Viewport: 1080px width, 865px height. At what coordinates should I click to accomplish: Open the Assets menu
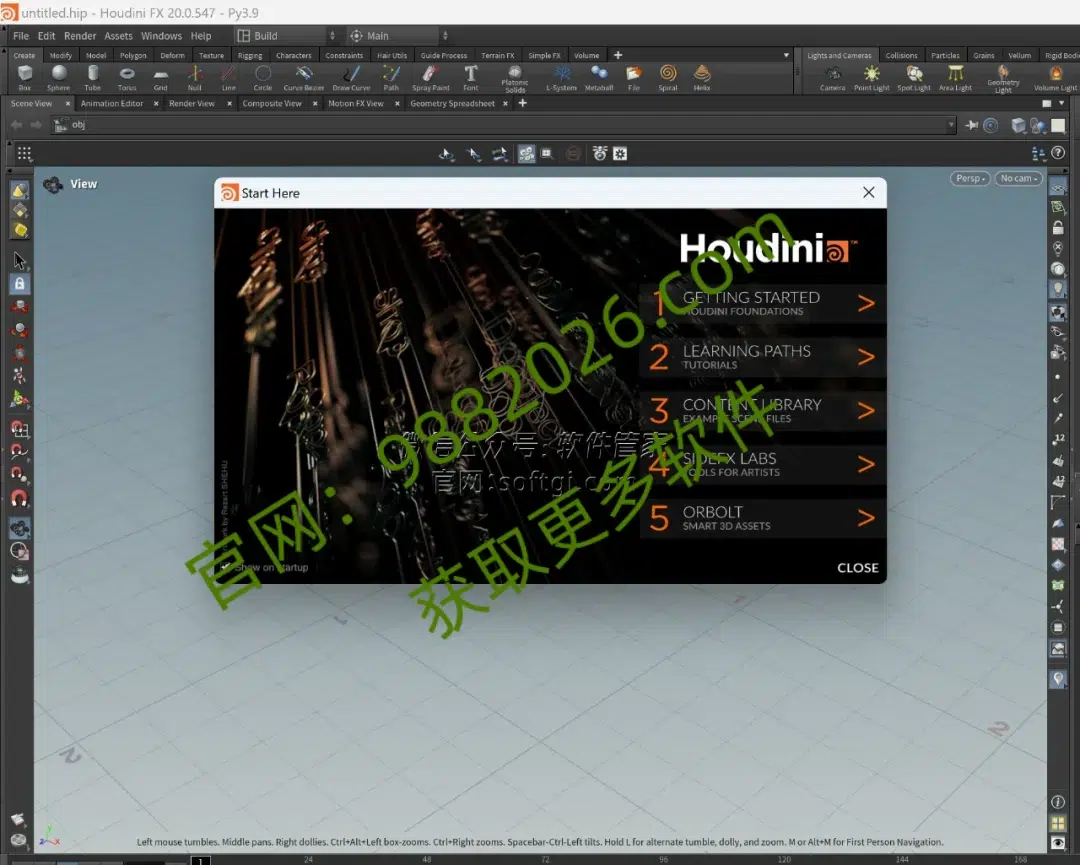[118, 36]
